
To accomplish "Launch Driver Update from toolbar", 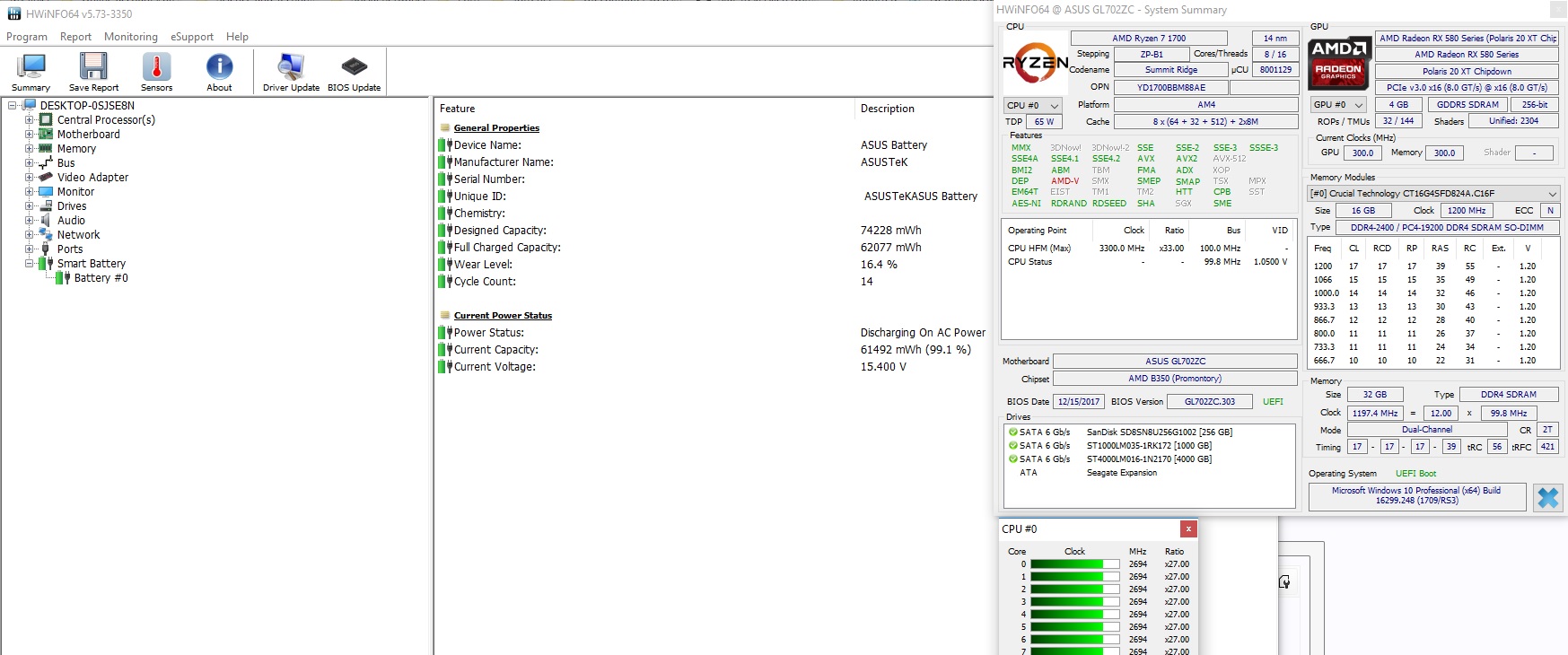I will tap(291, 67).
